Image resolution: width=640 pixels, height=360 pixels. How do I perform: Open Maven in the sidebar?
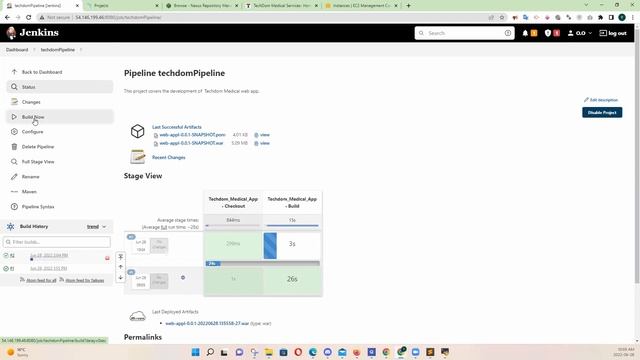(x=29, y=191)
